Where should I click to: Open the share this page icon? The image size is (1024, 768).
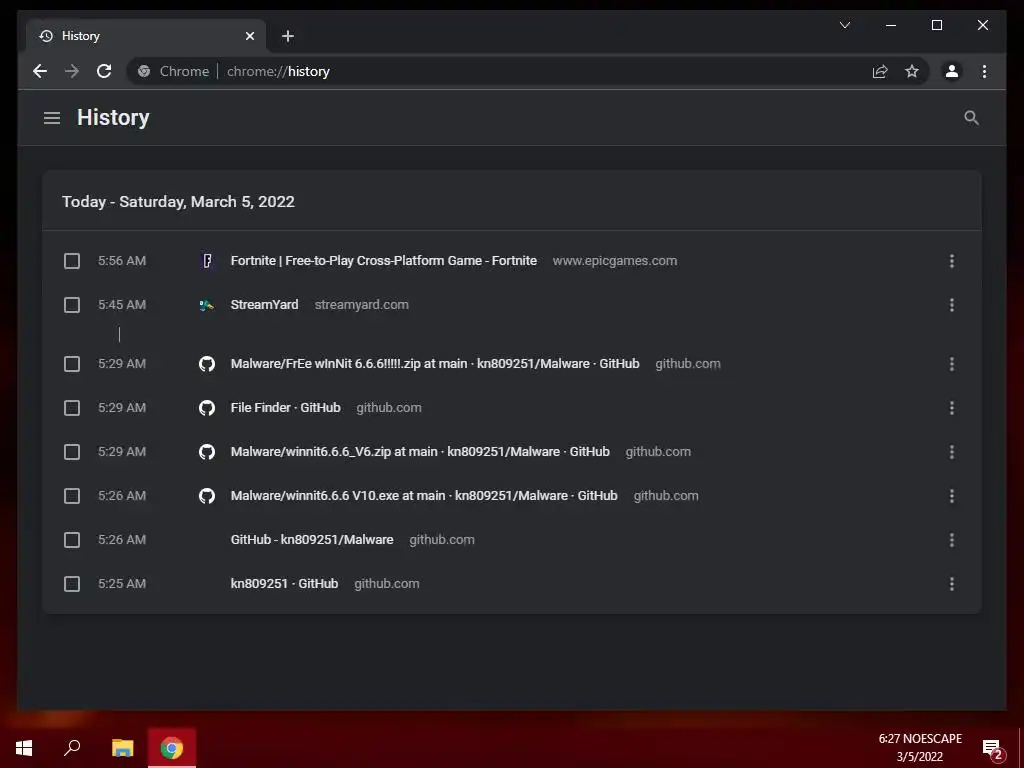tap(880, 71)
